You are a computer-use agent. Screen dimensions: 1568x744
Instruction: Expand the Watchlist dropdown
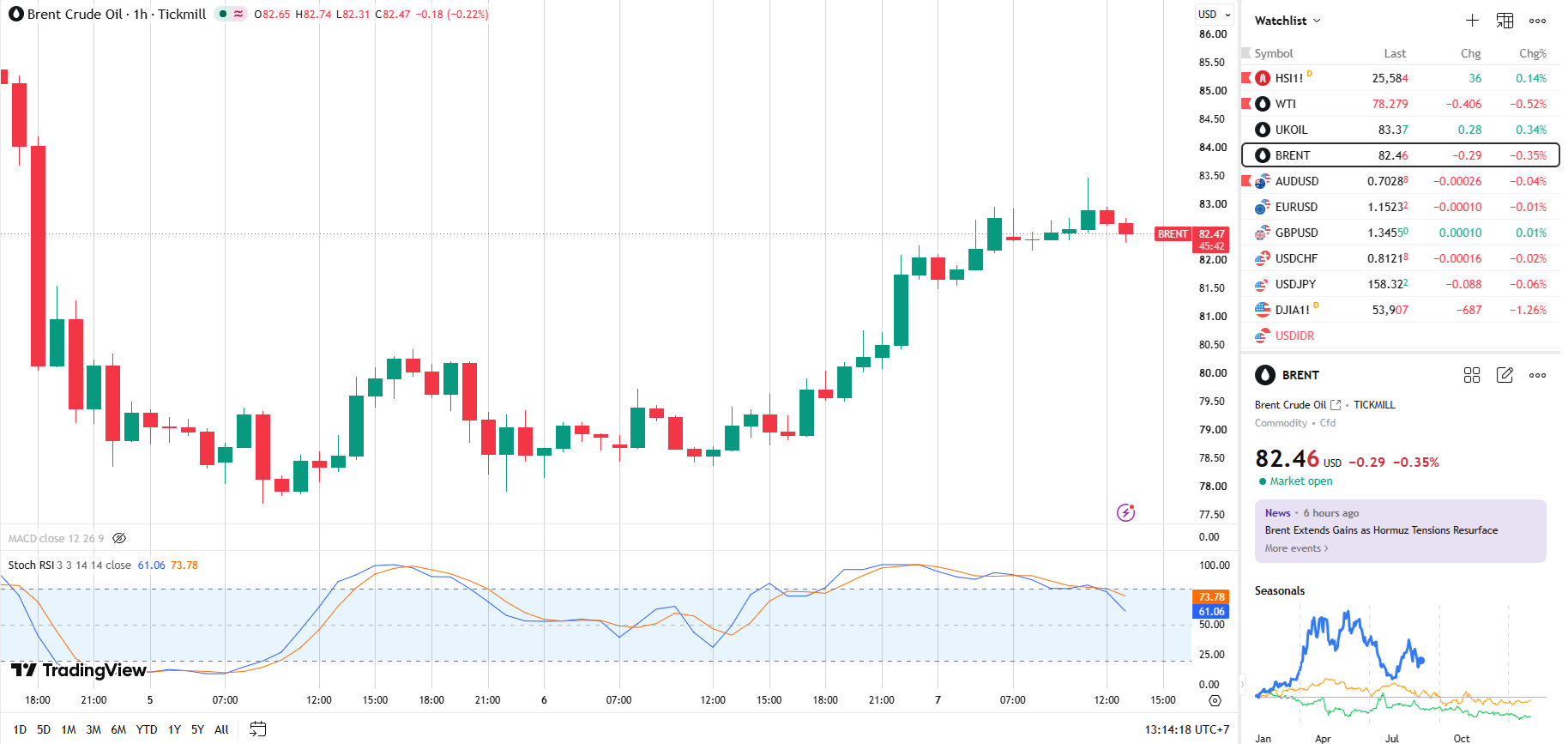(1288, 21)
